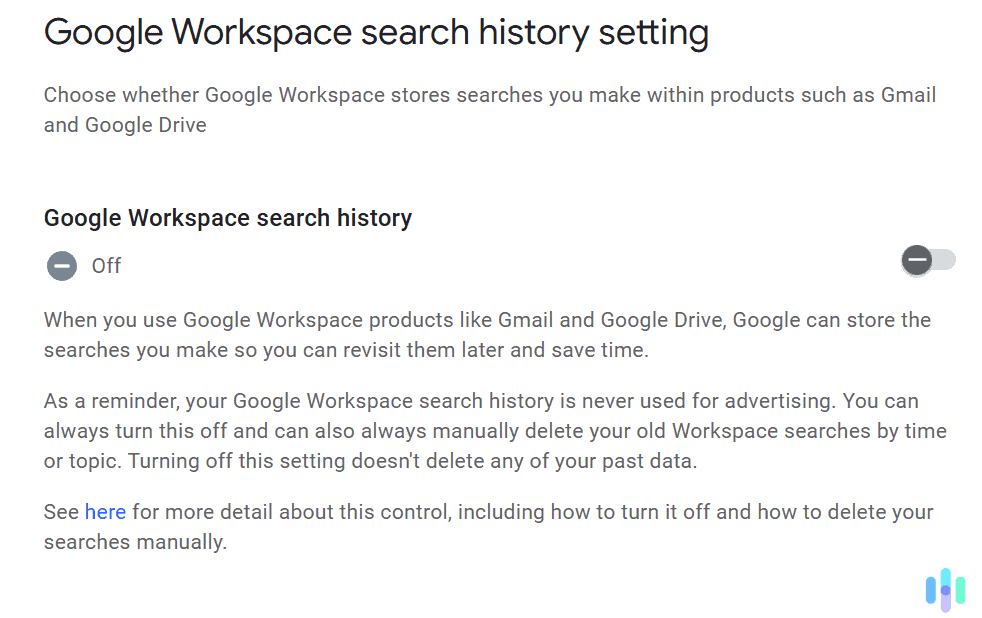Select the blue bar of the Google activity logo

930,590
